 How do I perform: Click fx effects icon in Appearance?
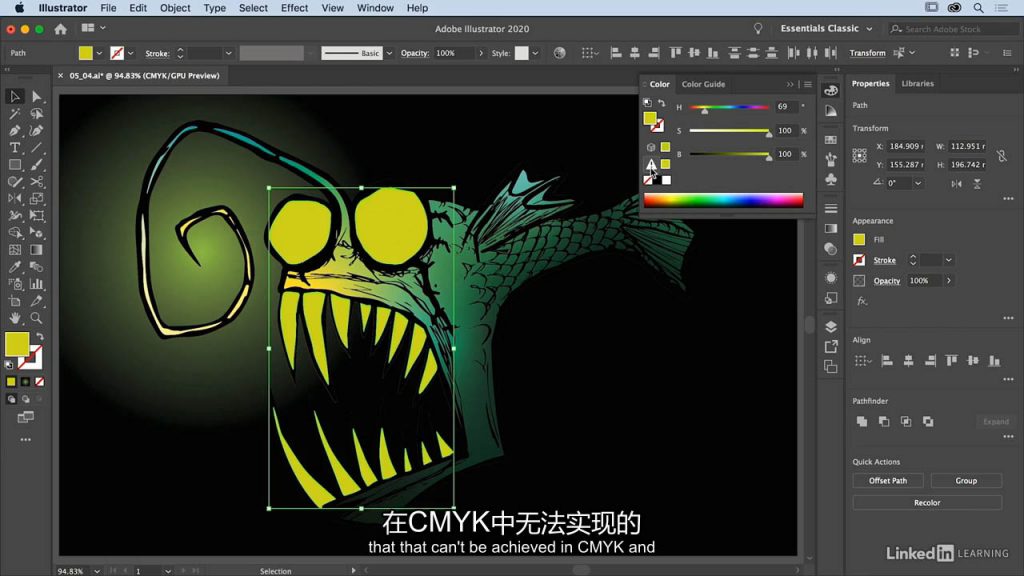[x=861, y=301]
